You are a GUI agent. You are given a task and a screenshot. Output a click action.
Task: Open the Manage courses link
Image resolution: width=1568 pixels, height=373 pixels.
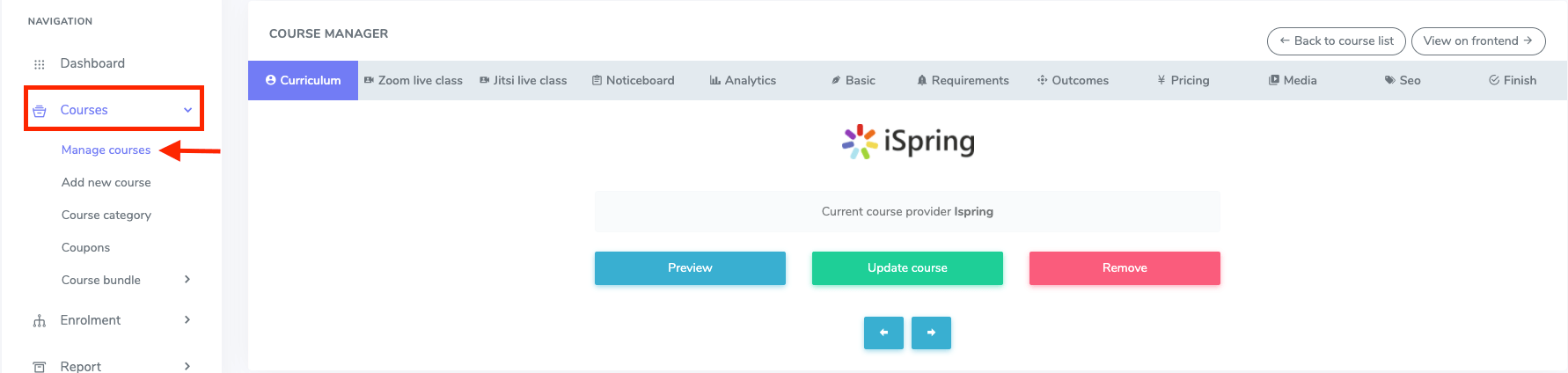106,150
